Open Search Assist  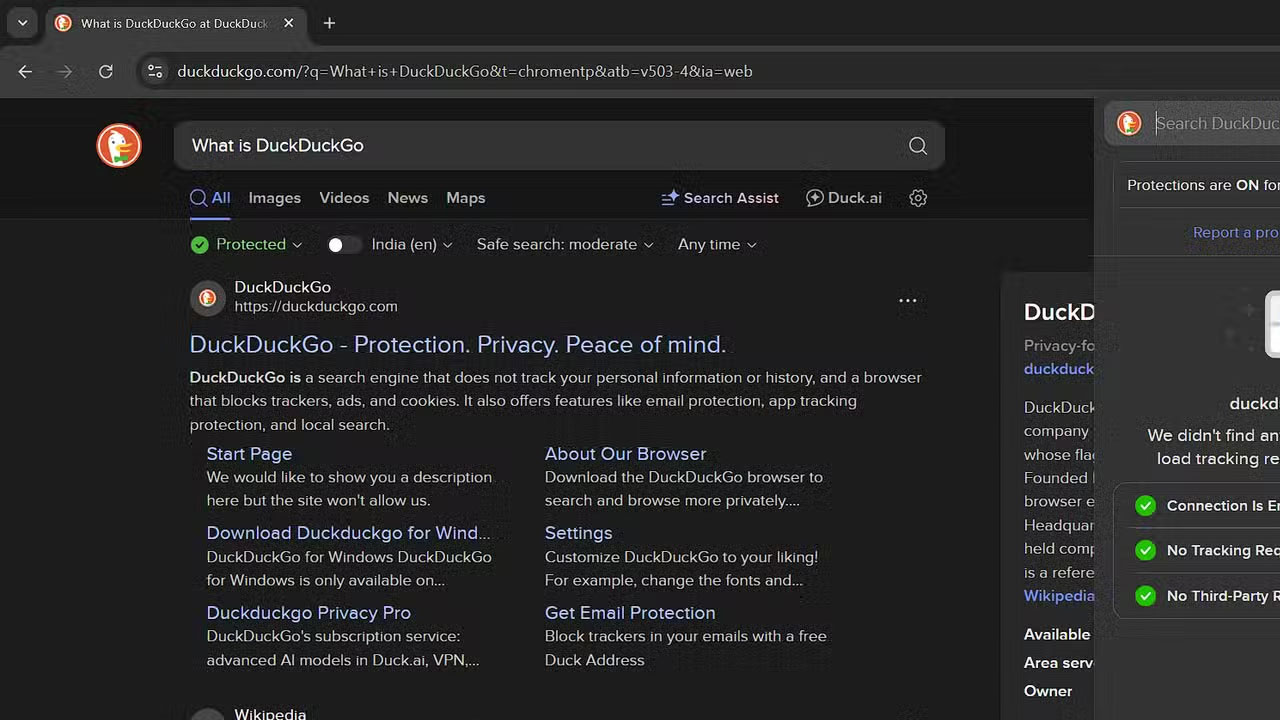click(x=720, y=198)
